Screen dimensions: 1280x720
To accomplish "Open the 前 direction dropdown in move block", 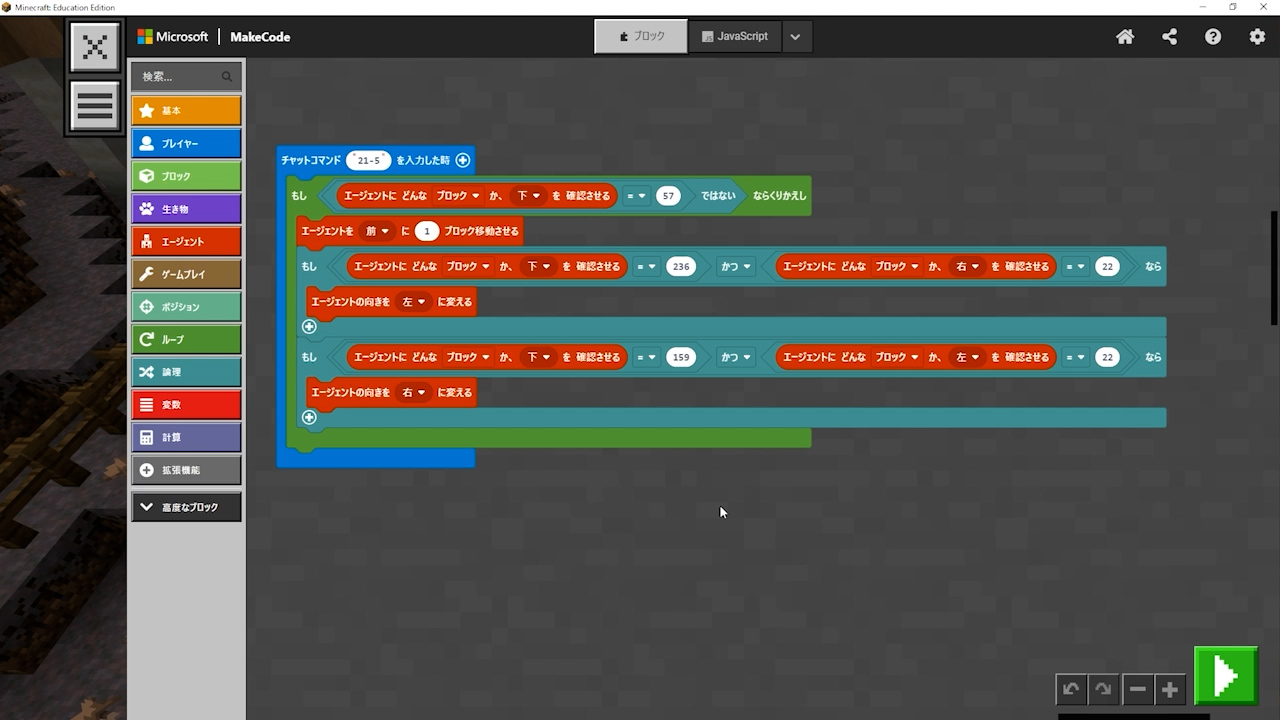I will pos(378,231).
